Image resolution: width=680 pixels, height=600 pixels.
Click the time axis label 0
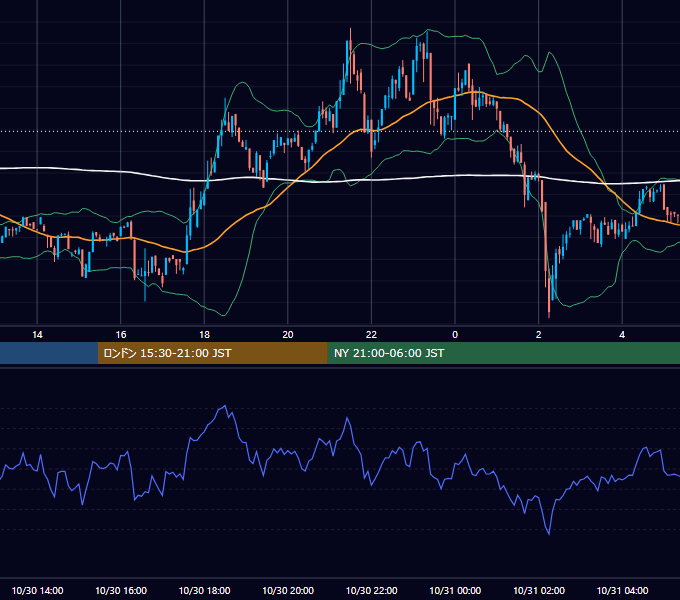(x=455, y=335)
